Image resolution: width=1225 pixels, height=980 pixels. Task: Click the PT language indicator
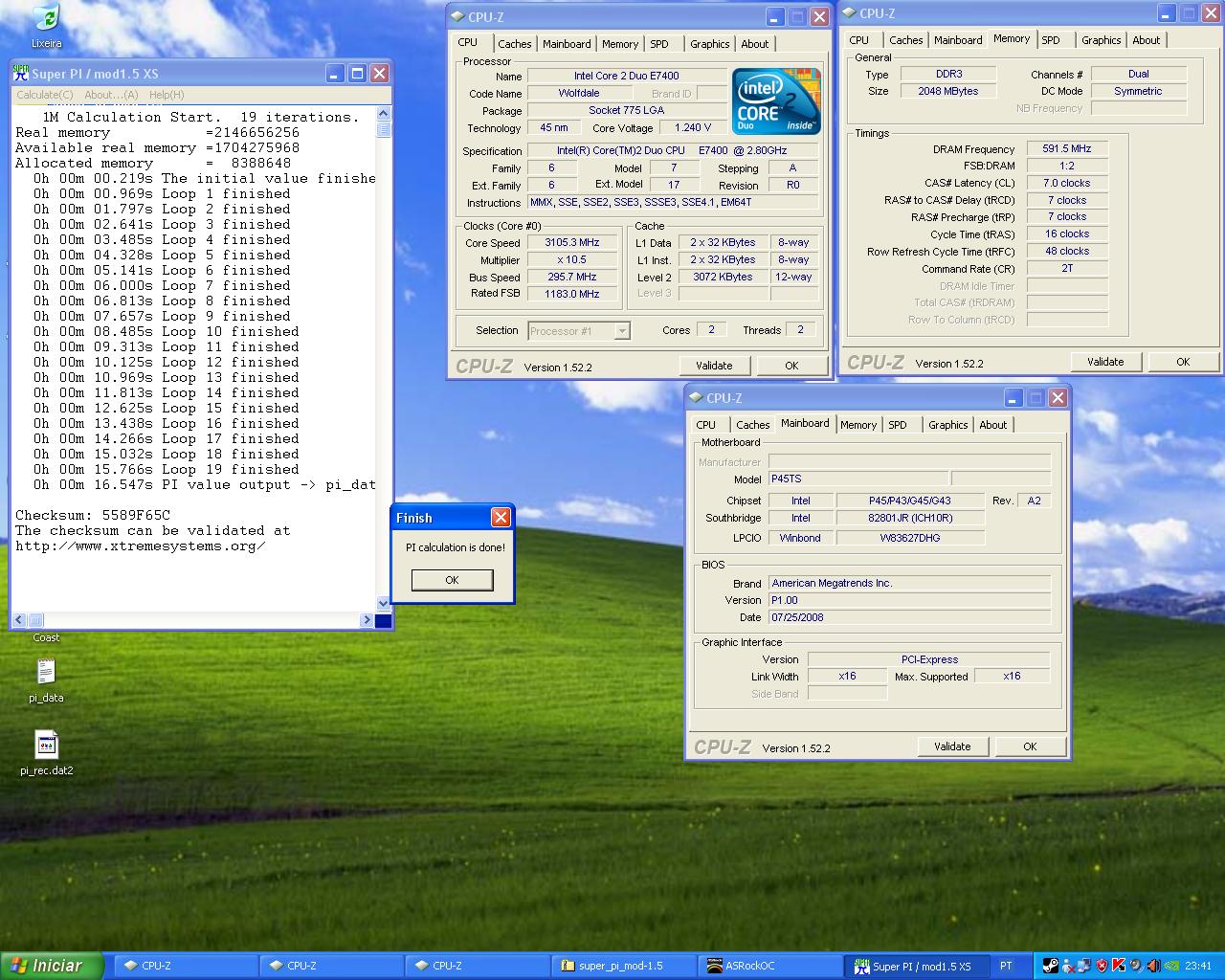click(1006, 966)
